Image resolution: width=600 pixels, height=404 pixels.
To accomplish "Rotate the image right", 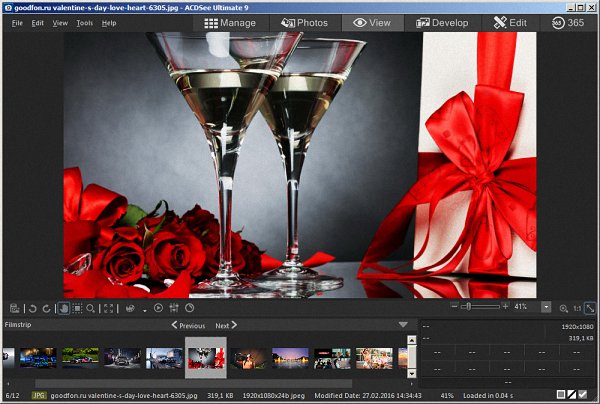I will [46, 308].
